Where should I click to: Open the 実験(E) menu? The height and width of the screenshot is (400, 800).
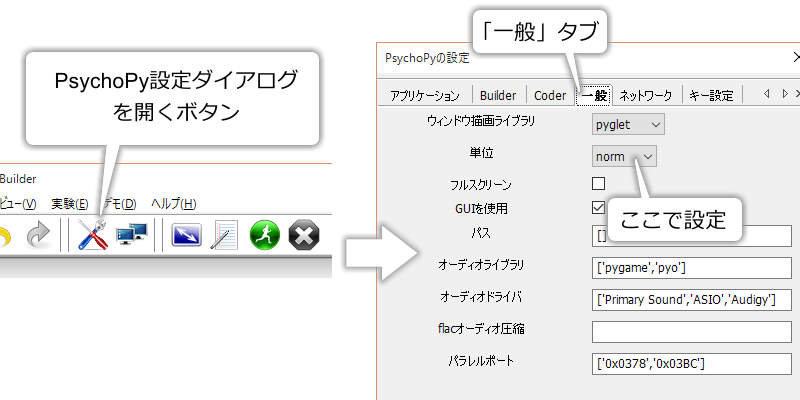69,204
